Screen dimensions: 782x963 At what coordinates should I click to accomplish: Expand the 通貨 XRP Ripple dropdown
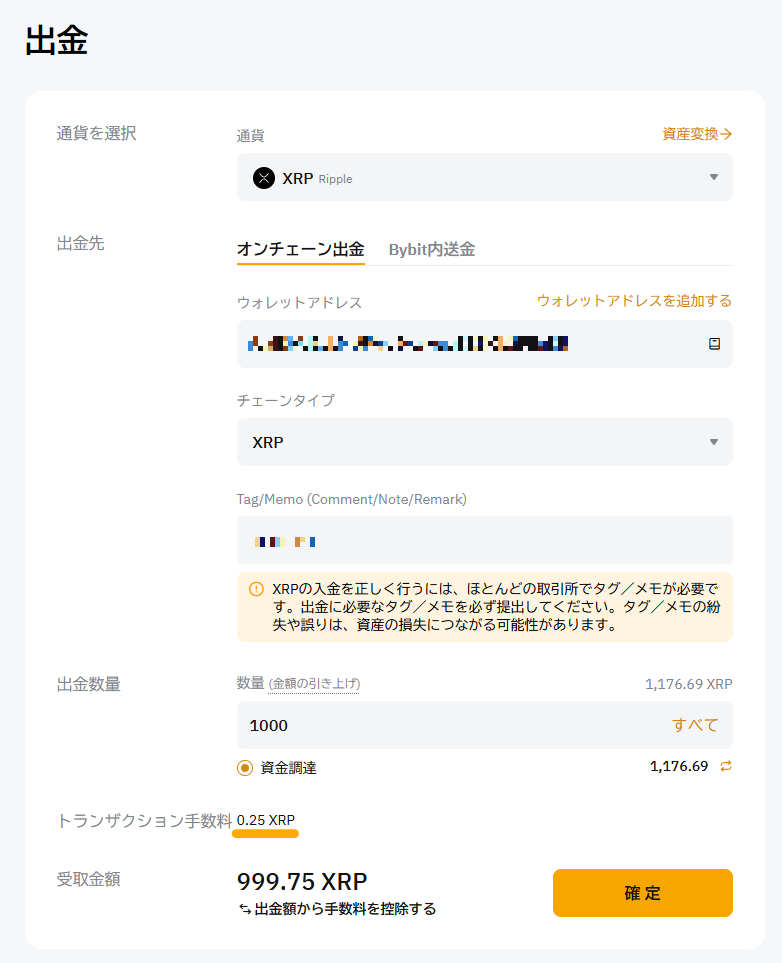[485, 177]
